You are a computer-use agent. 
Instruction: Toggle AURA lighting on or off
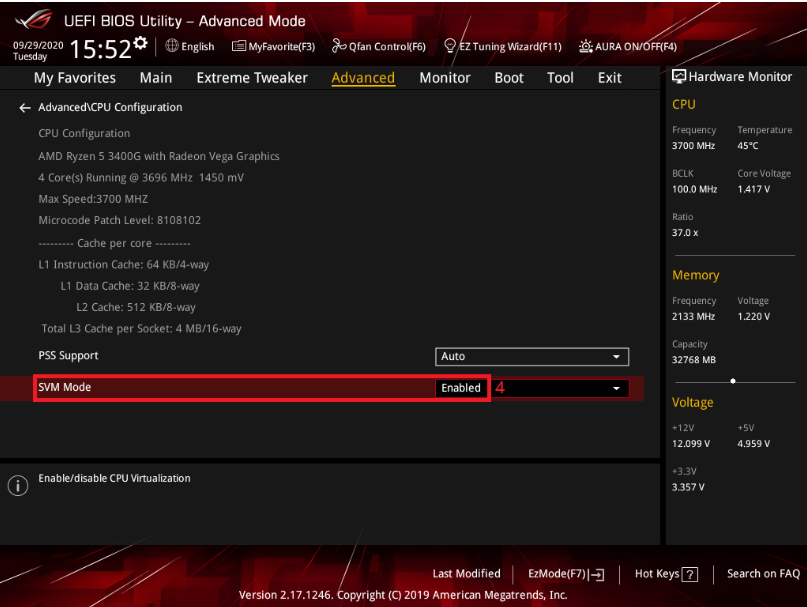click(x=585, y=45)
